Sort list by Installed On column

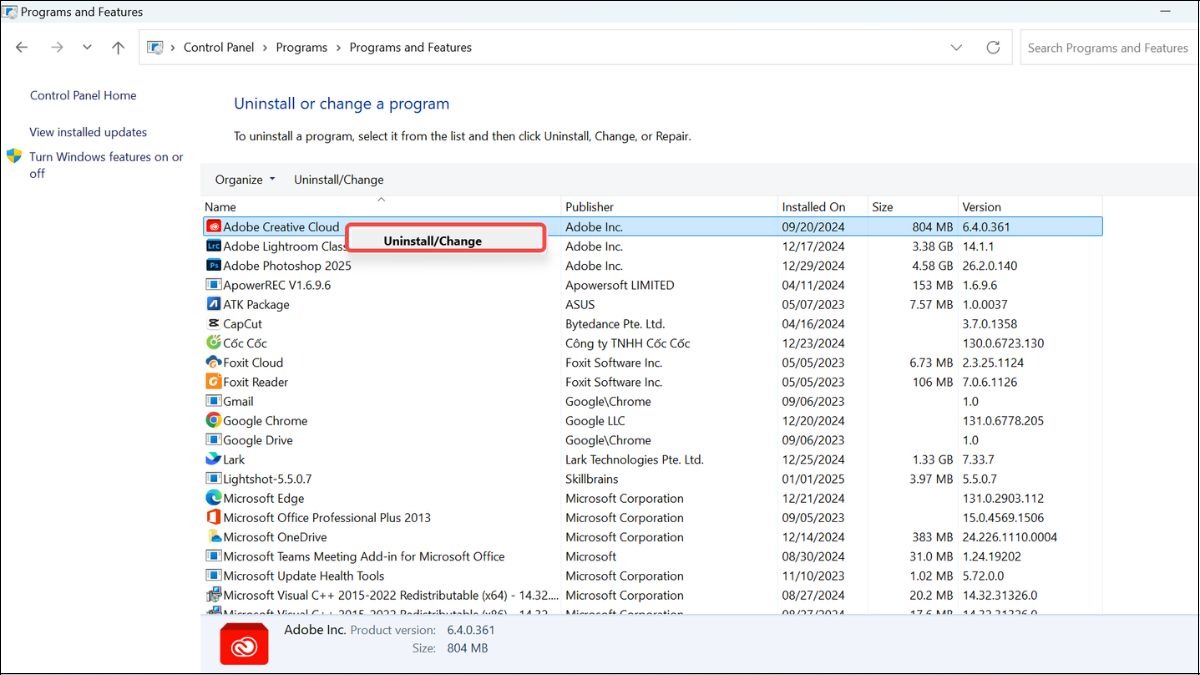[822, 207]
